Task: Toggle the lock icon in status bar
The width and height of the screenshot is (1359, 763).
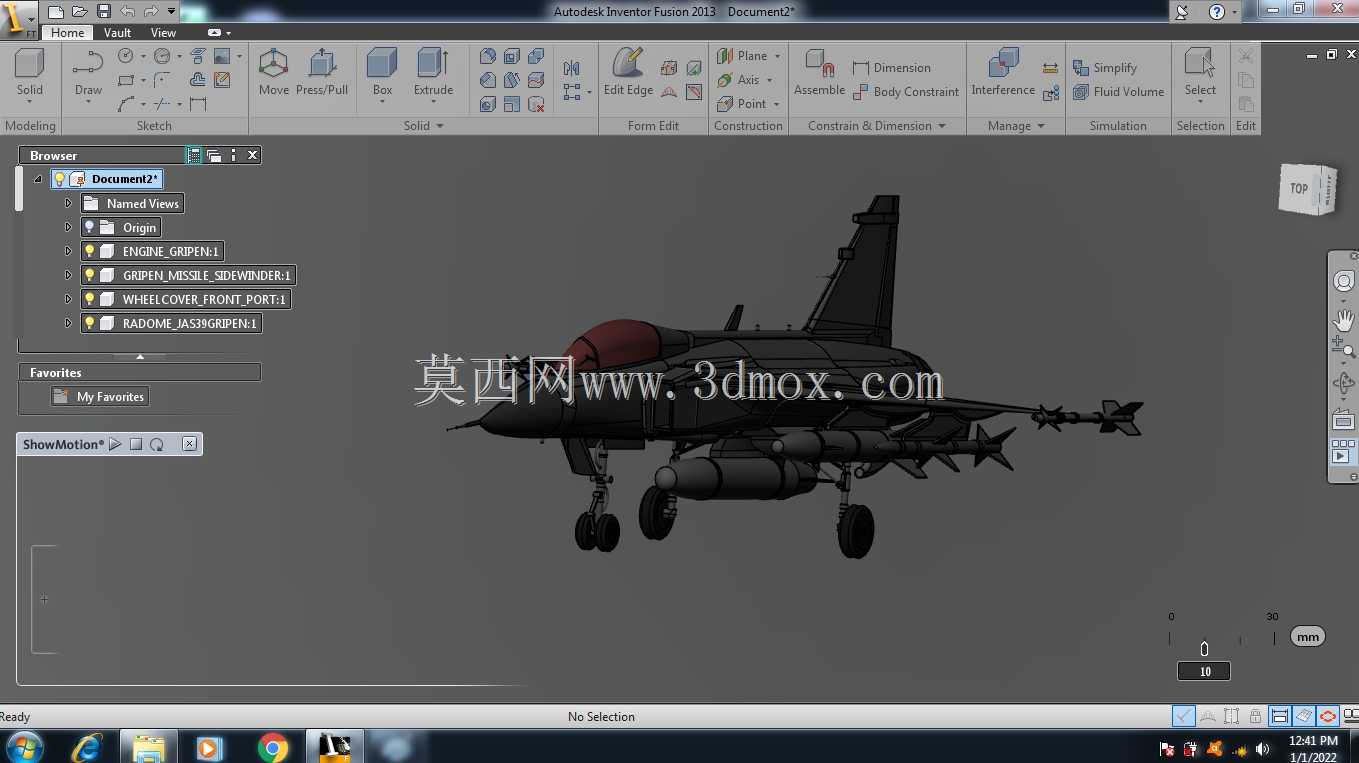Action: point(1255,716)
